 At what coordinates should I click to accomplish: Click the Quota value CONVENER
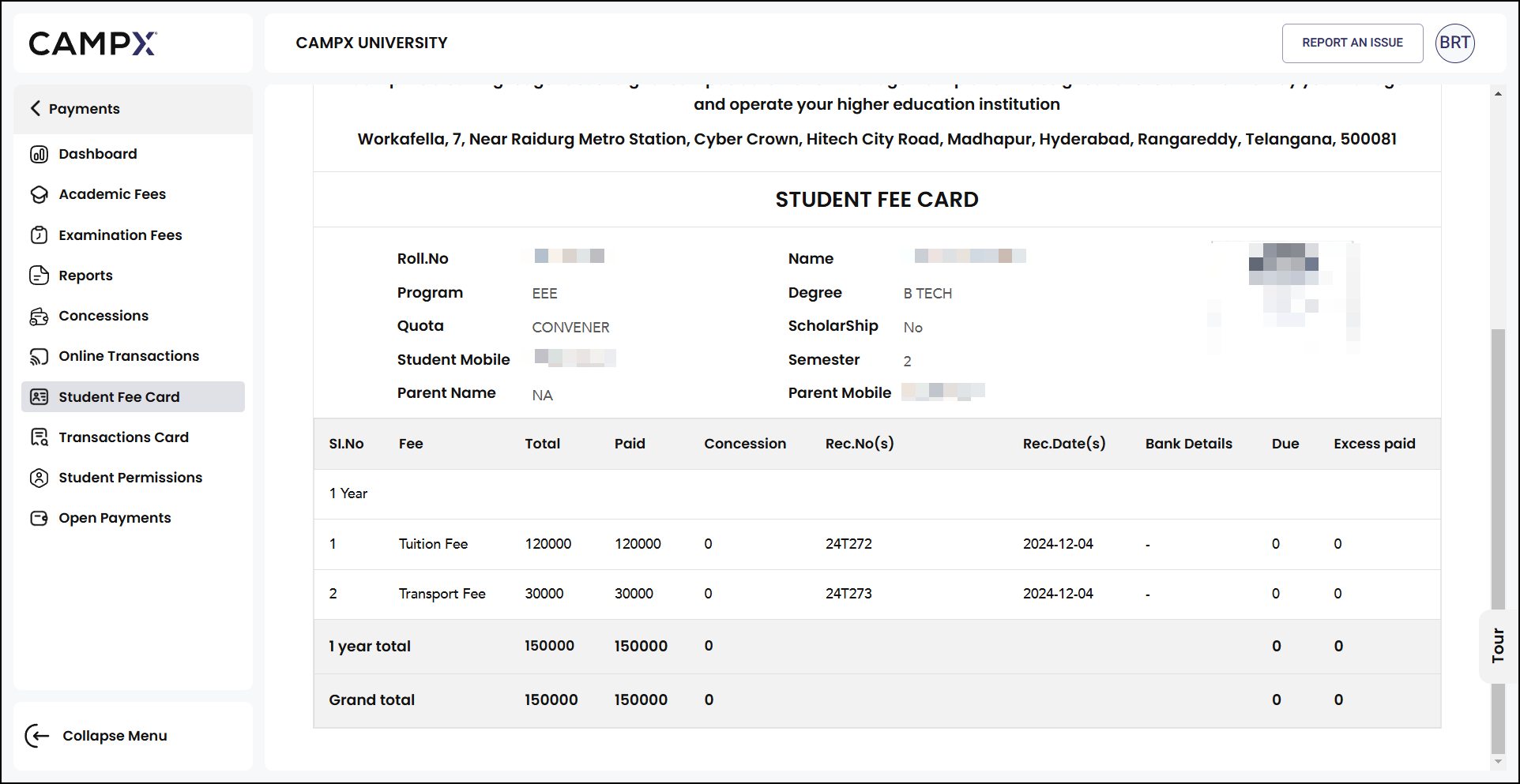click(570, 328)
